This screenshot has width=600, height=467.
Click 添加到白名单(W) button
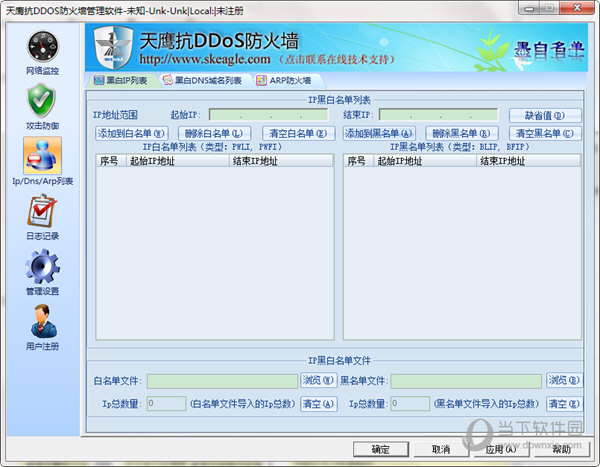point(131,133)
